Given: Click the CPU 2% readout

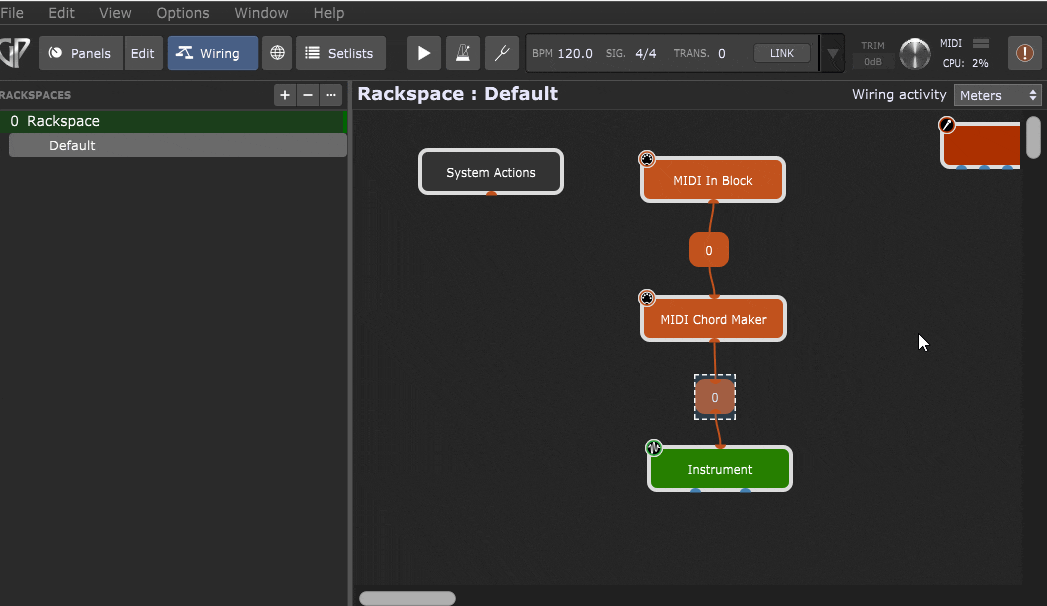Looking at the screenshot, I should (x=966, y=63).
